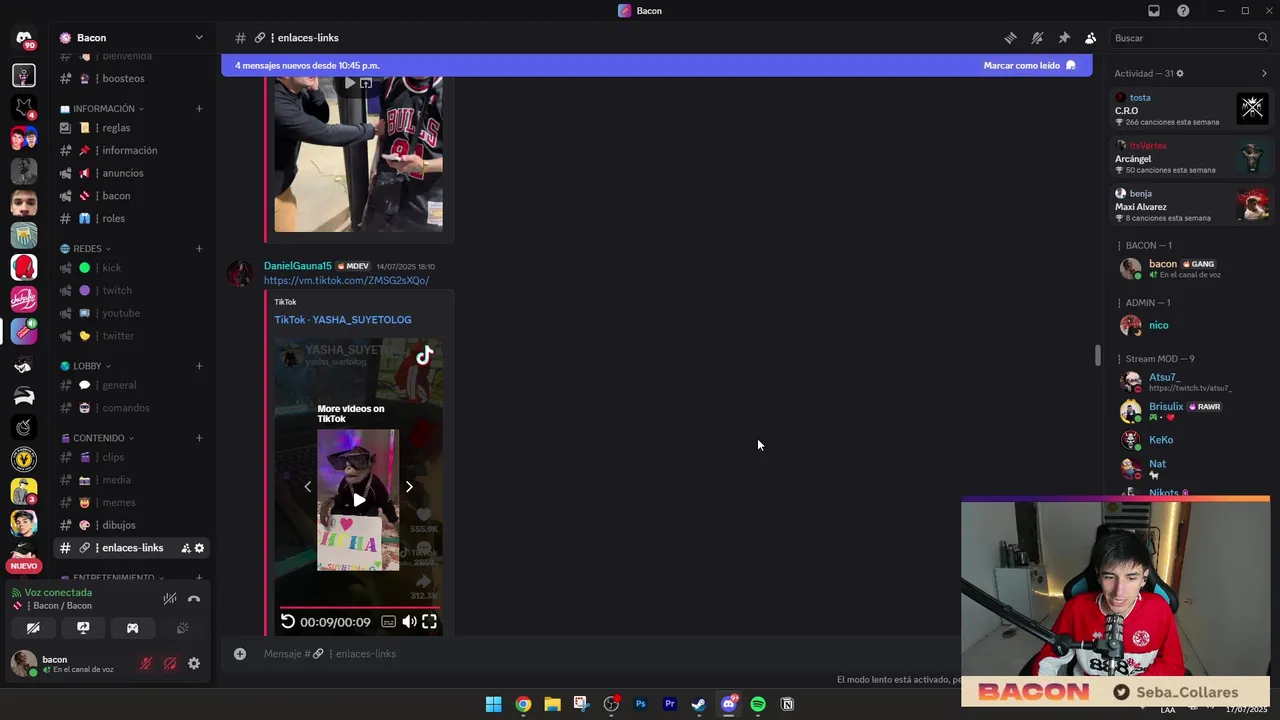Open Steam from the taskbar
Image resolution: width=1280 pixels, height=720 pixels.
(699, 704)
